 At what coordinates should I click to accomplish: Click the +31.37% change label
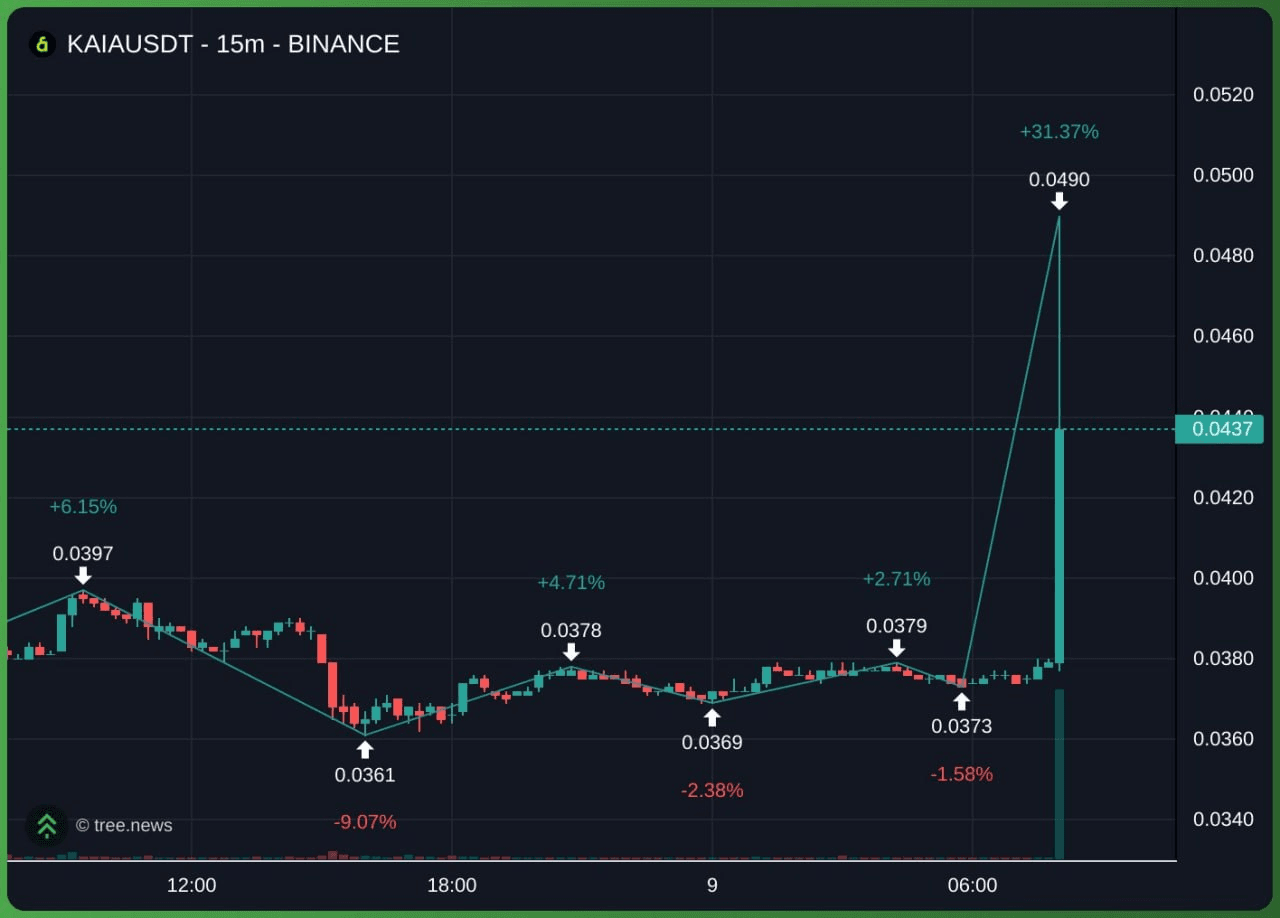[1059, 132]
